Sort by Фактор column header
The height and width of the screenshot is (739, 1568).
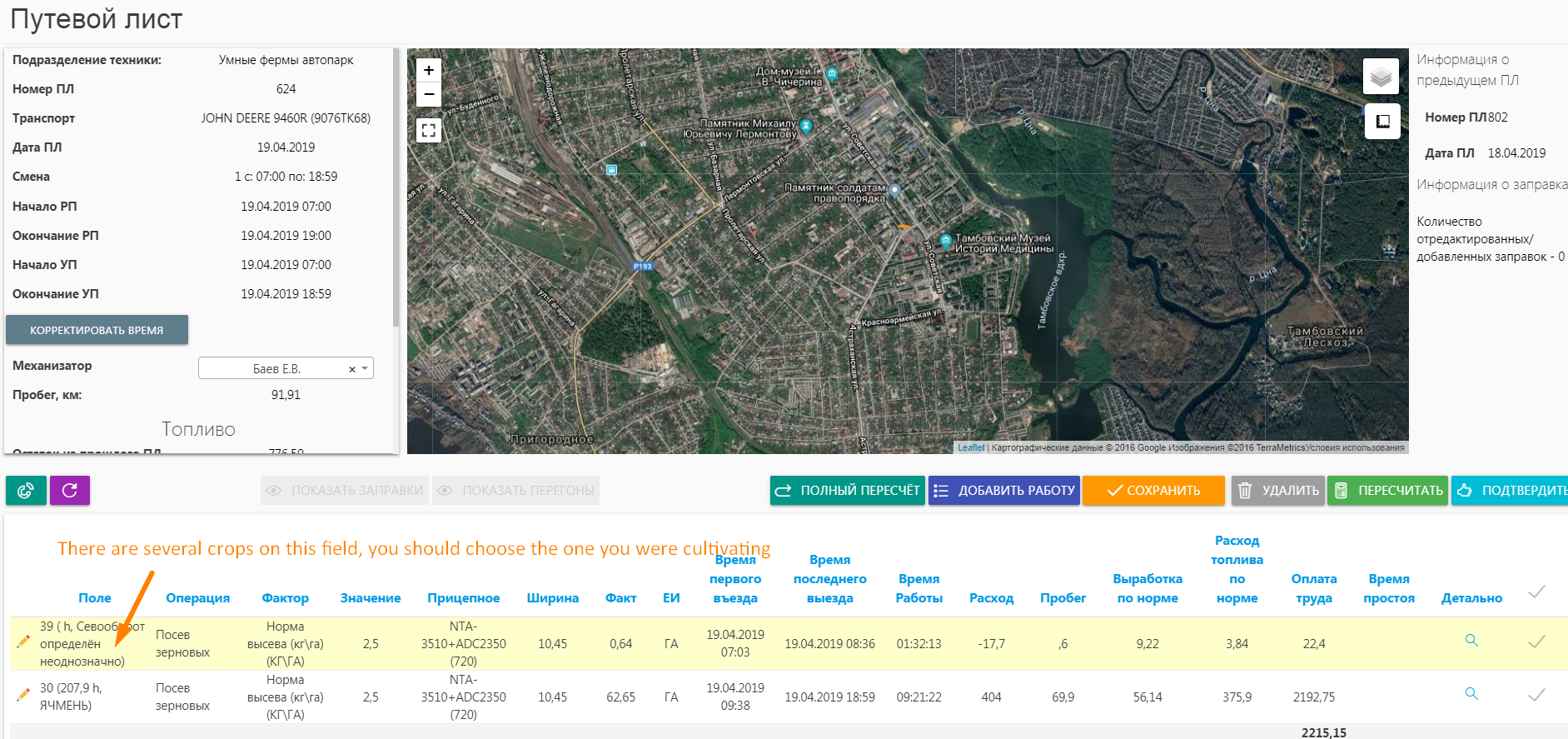pos(286,598)
